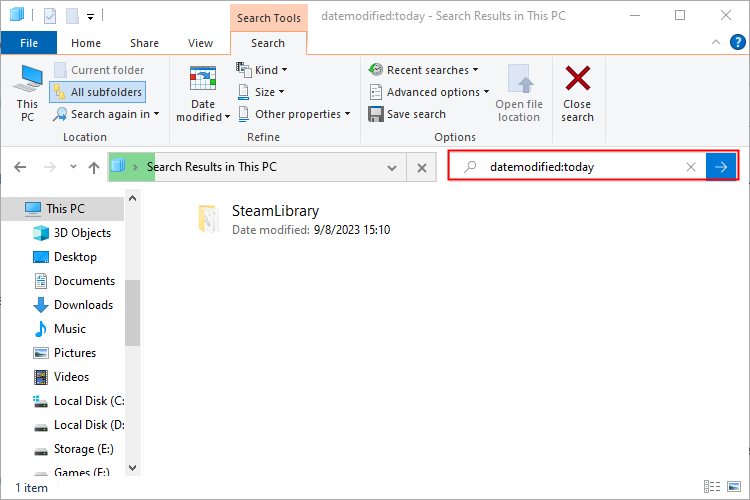Screen dimensions: 750x500
Task: Switch to the View ribbon tab
Action: click(200, 43)
